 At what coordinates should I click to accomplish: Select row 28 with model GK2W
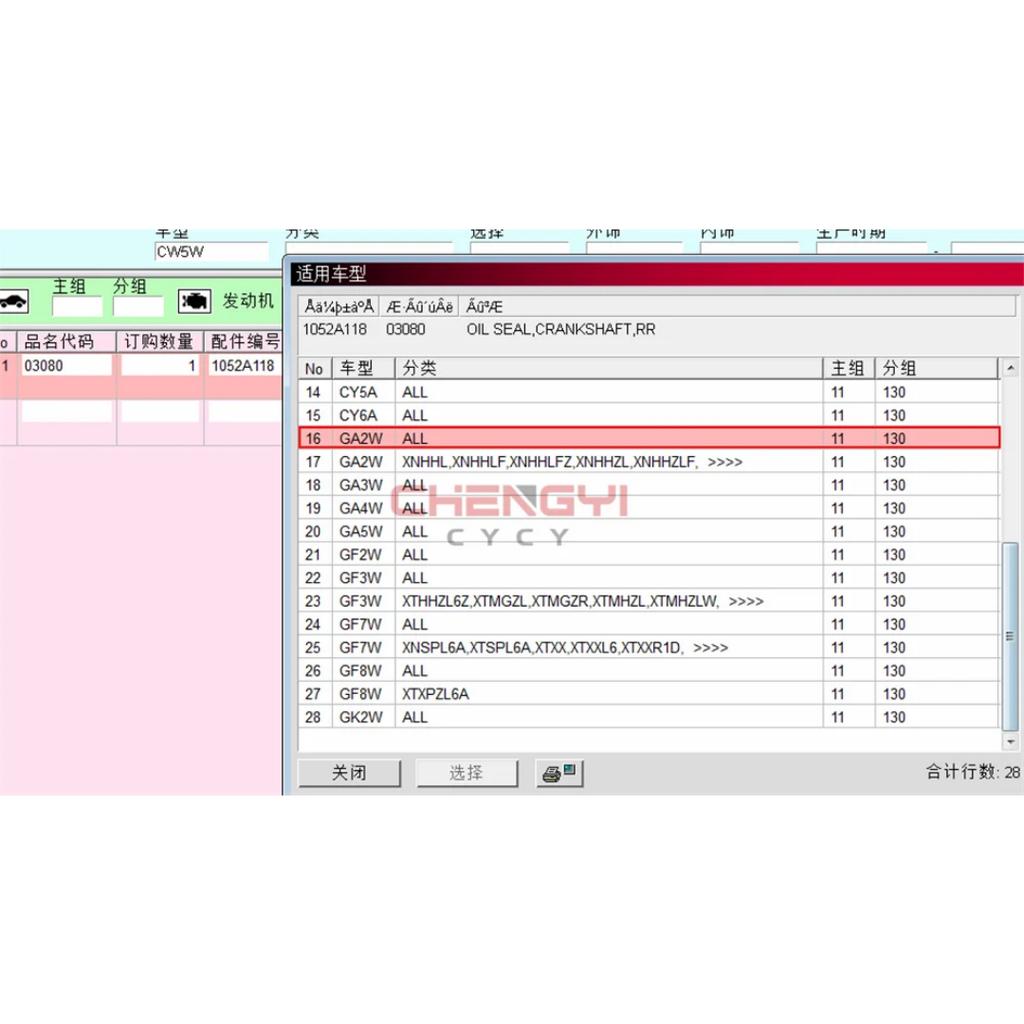pyautogui.click(x=648, y=717)
